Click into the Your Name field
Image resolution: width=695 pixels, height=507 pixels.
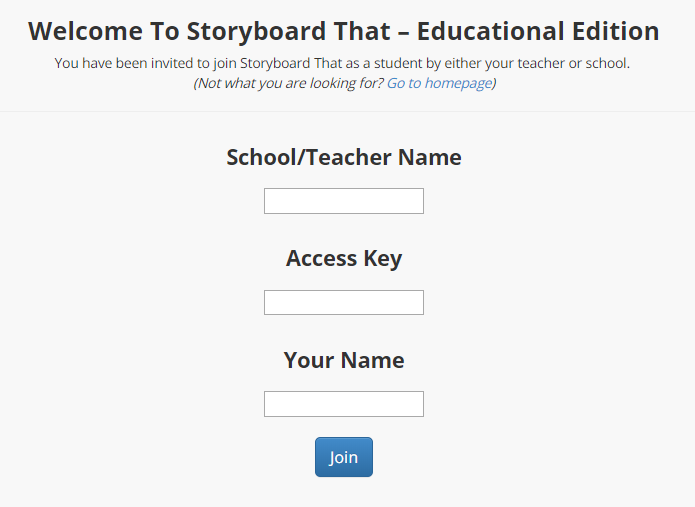tap(344, 404)
